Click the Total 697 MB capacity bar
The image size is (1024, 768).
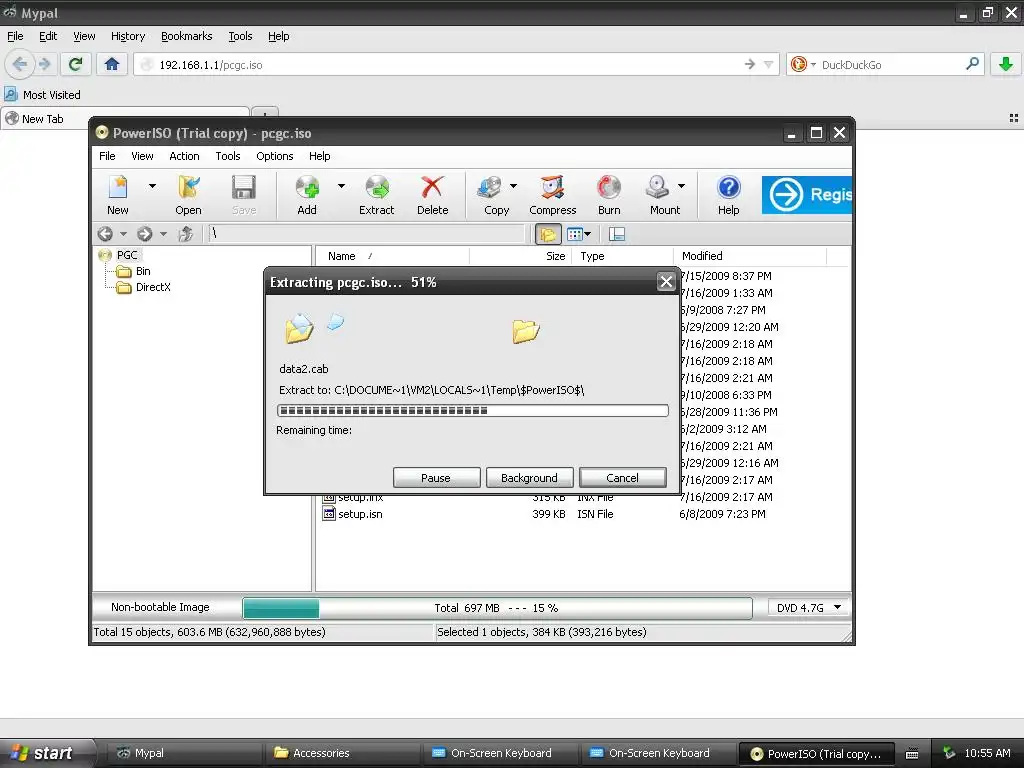pos(497,608)
